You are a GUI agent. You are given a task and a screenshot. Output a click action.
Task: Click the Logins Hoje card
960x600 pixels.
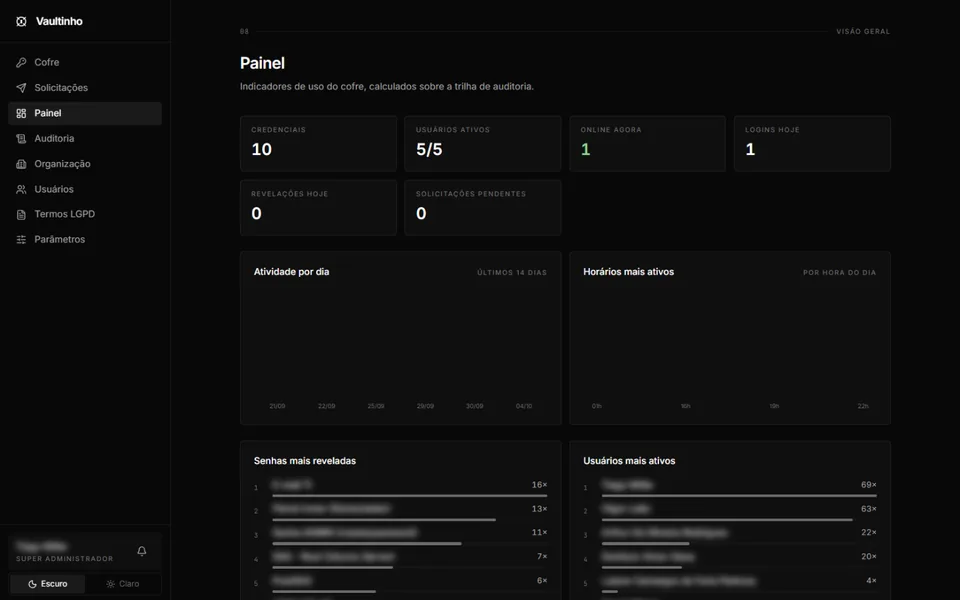pos(812,144)
